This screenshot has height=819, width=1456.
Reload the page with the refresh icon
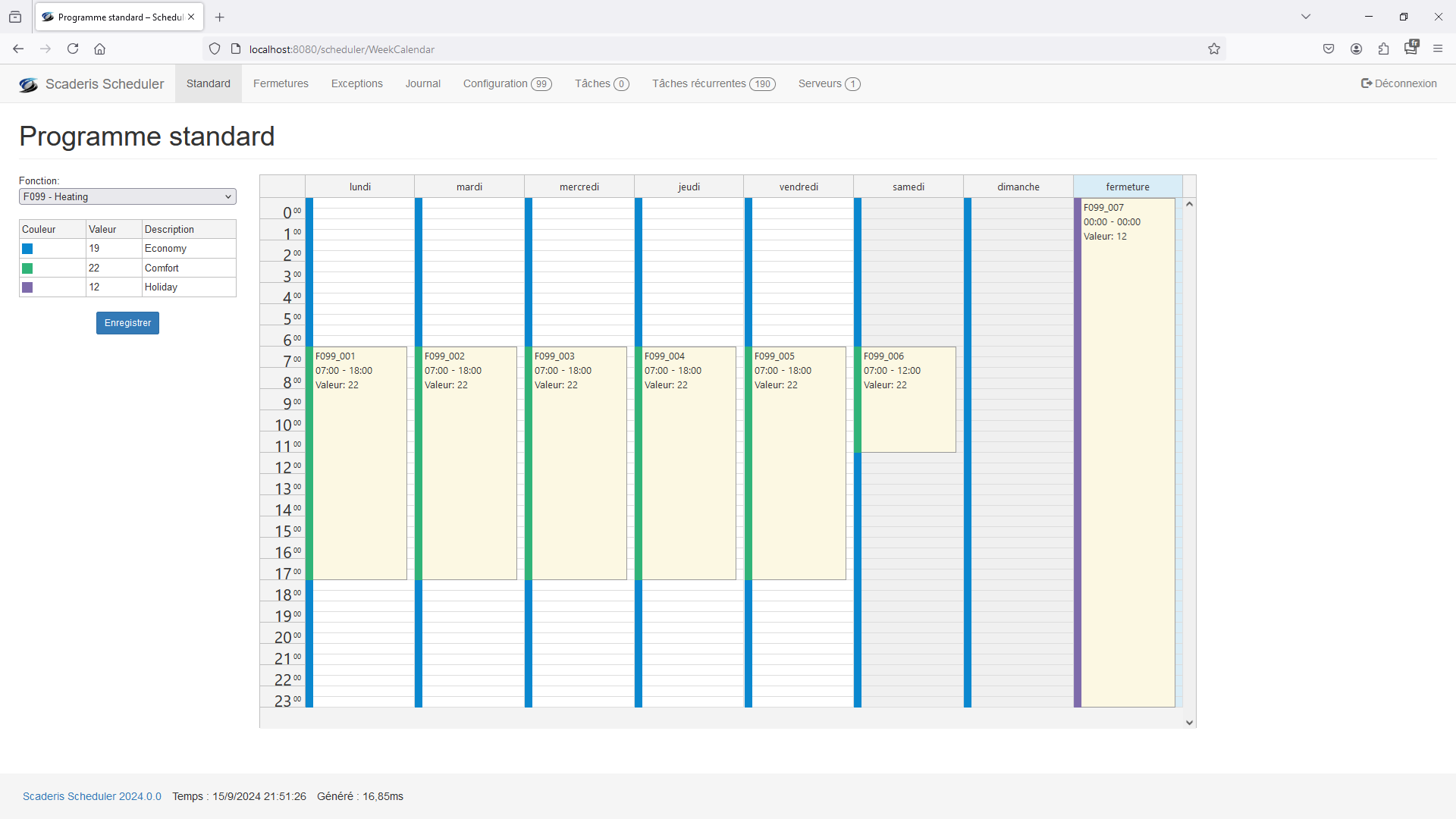[x=73, y=49]
